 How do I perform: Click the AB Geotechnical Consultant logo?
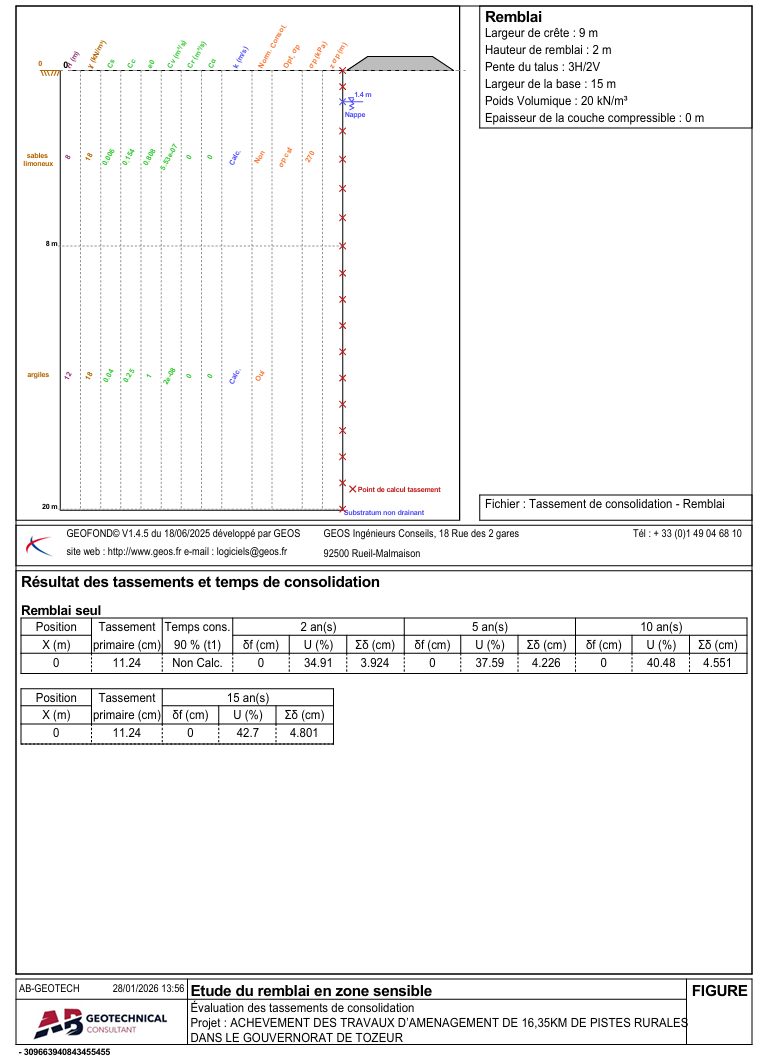click(100, 1022)
